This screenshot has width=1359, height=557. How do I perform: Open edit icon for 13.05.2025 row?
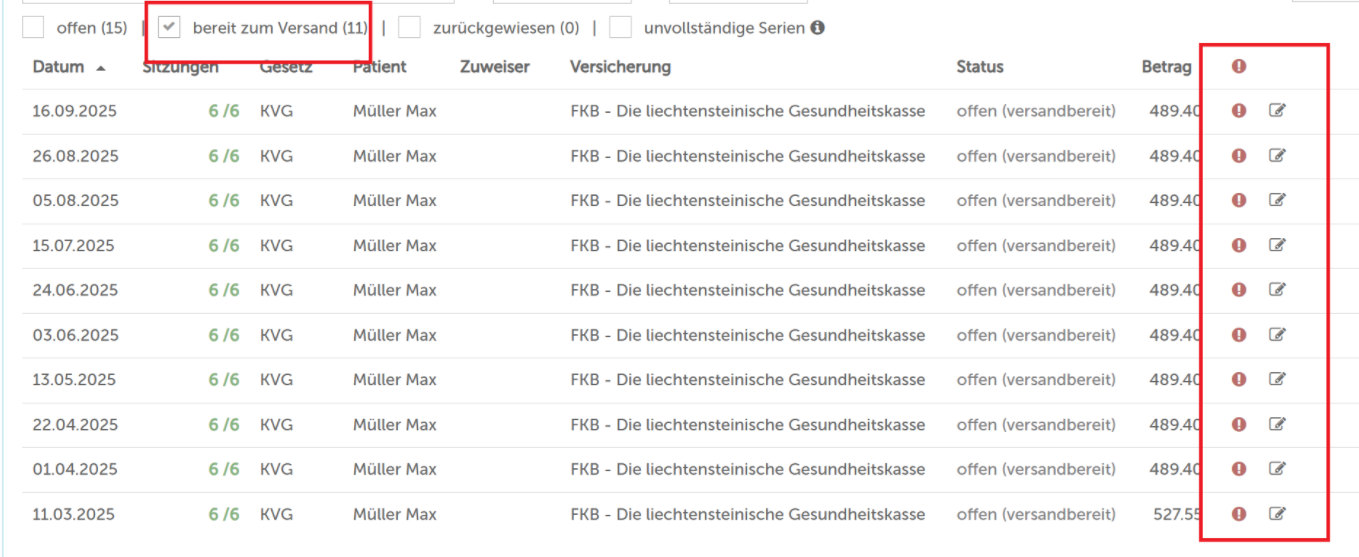[x=1276, y=379]
